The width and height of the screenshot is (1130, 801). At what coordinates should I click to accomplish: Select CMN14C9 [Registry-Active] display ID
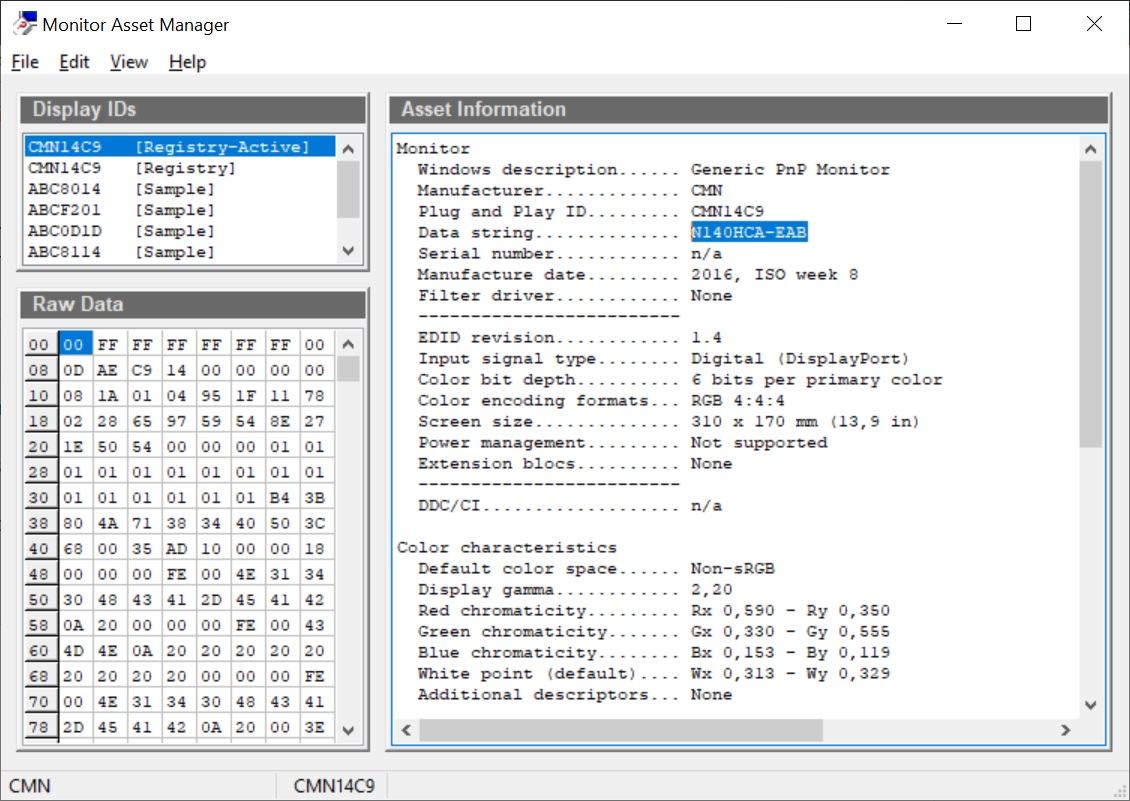pyautogui.click(x=179, y=146)
